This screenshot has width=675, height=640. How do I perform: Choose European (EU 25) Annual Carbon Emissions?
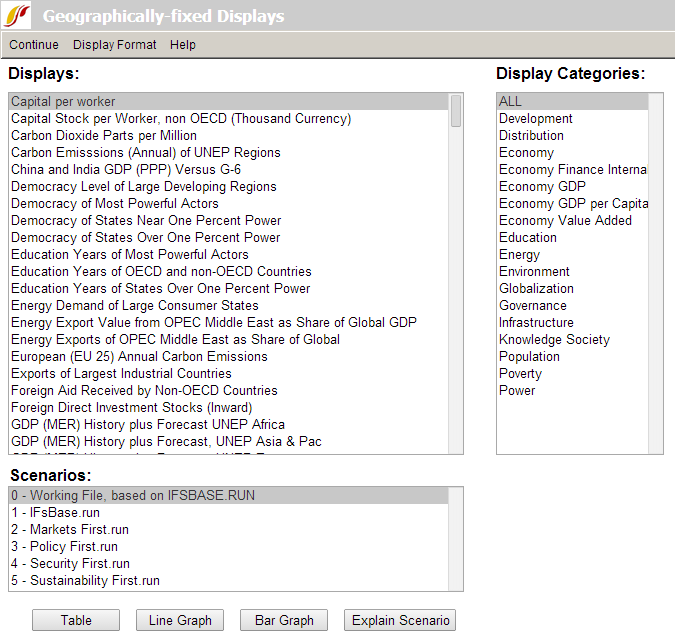click(x=139, y=357)
